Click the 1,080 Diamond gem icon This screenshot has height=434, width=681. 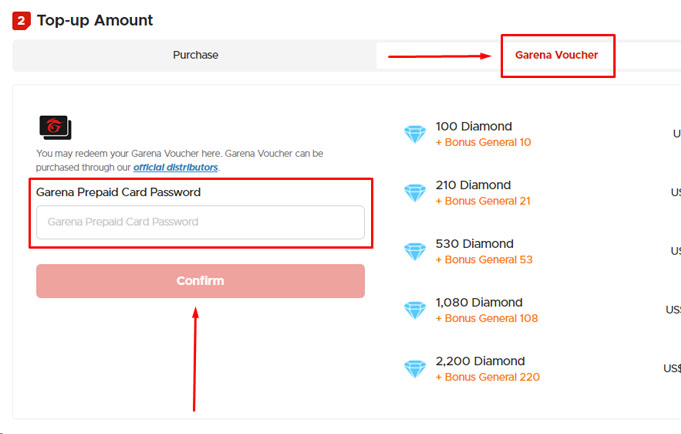415,310
